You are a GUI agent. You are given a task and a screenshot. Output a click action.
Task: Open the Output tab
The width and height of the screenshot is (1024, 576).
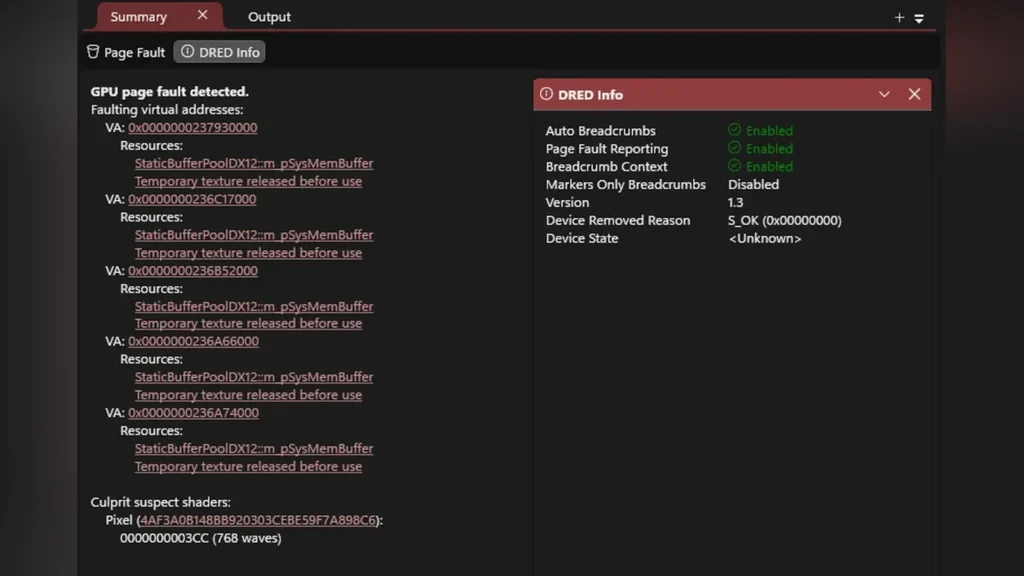269,17
